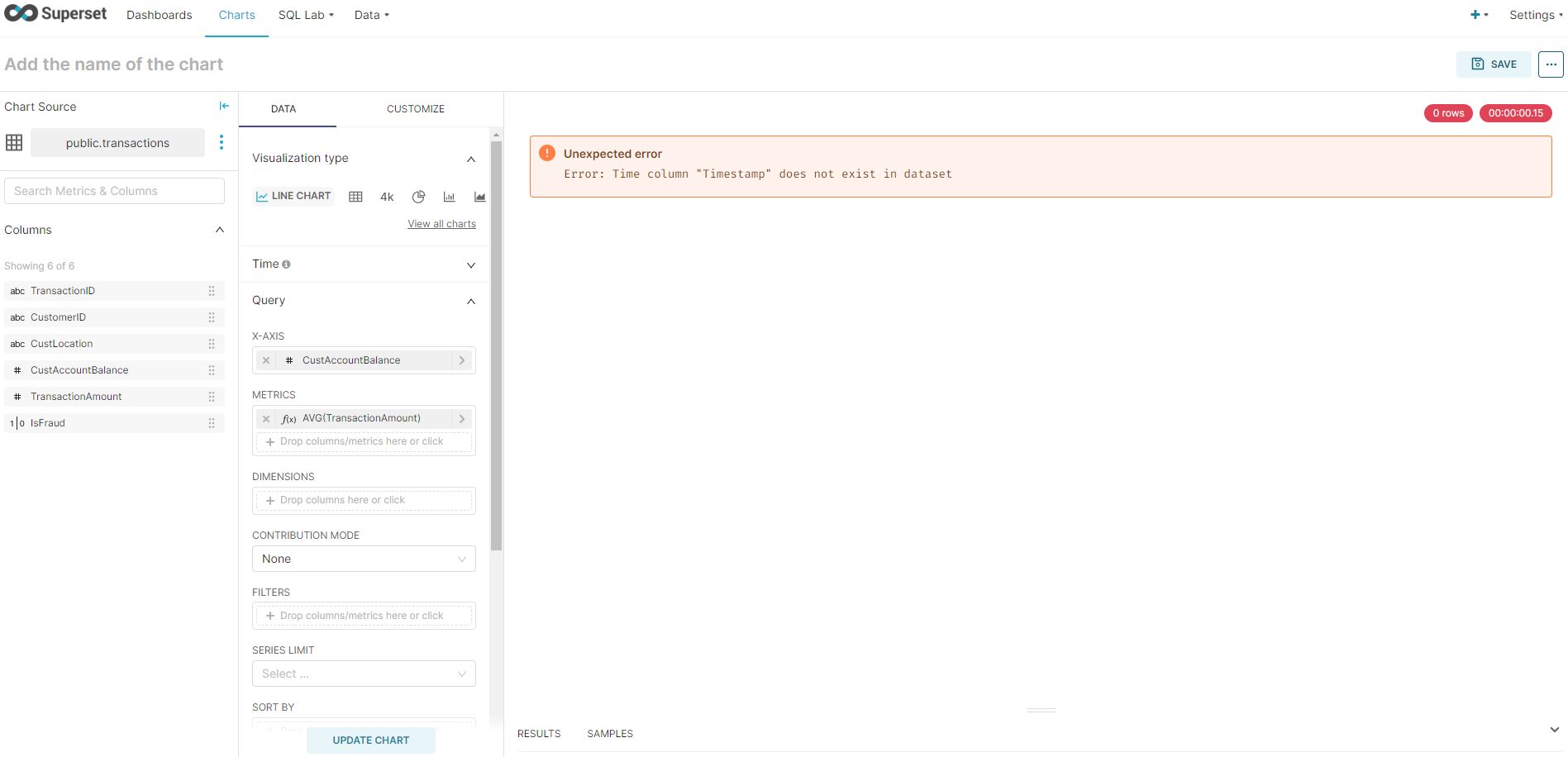Image resolution: width=1568 pixels, height=757 pixels.
Task: Remove AVG(TransactionAmount) metric
Action: click(x=266, y=419)
